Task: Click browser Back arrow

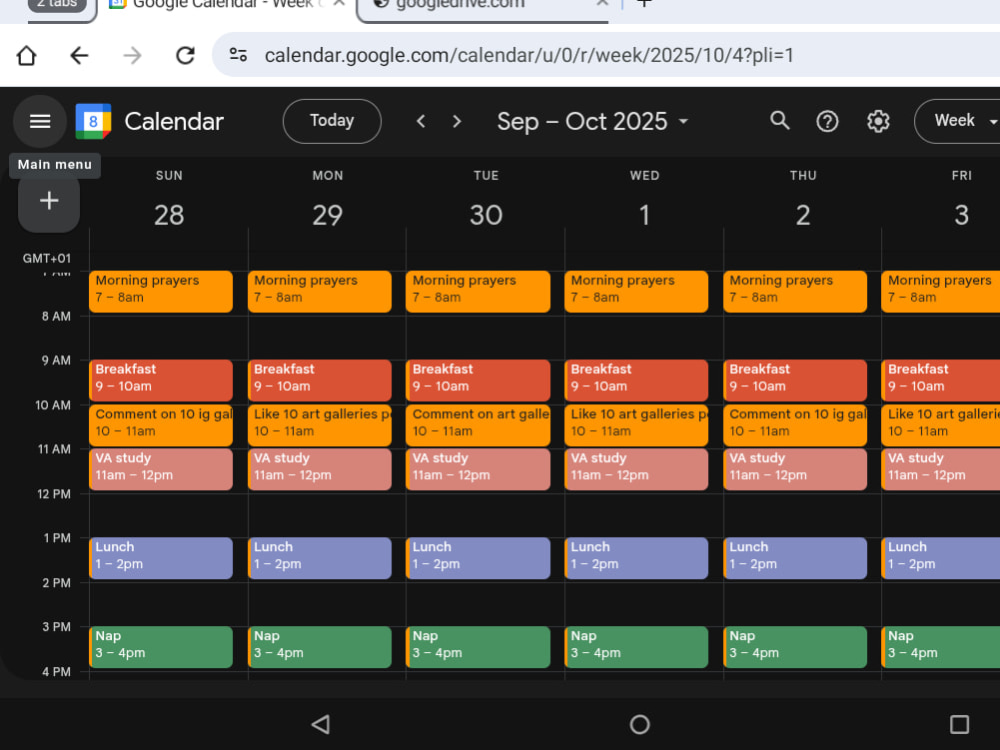Action: point(79,55)
